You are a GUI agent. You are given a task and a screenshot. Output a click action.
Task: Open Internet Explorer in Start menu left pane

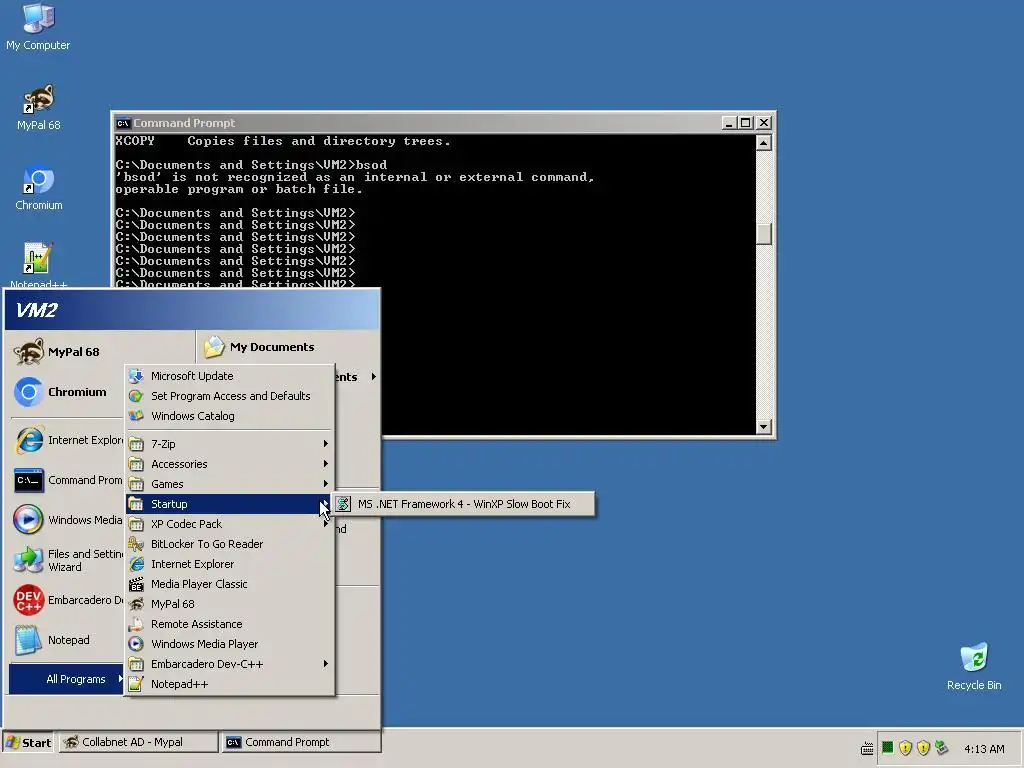pyautogui.click(x=67, y=440)
